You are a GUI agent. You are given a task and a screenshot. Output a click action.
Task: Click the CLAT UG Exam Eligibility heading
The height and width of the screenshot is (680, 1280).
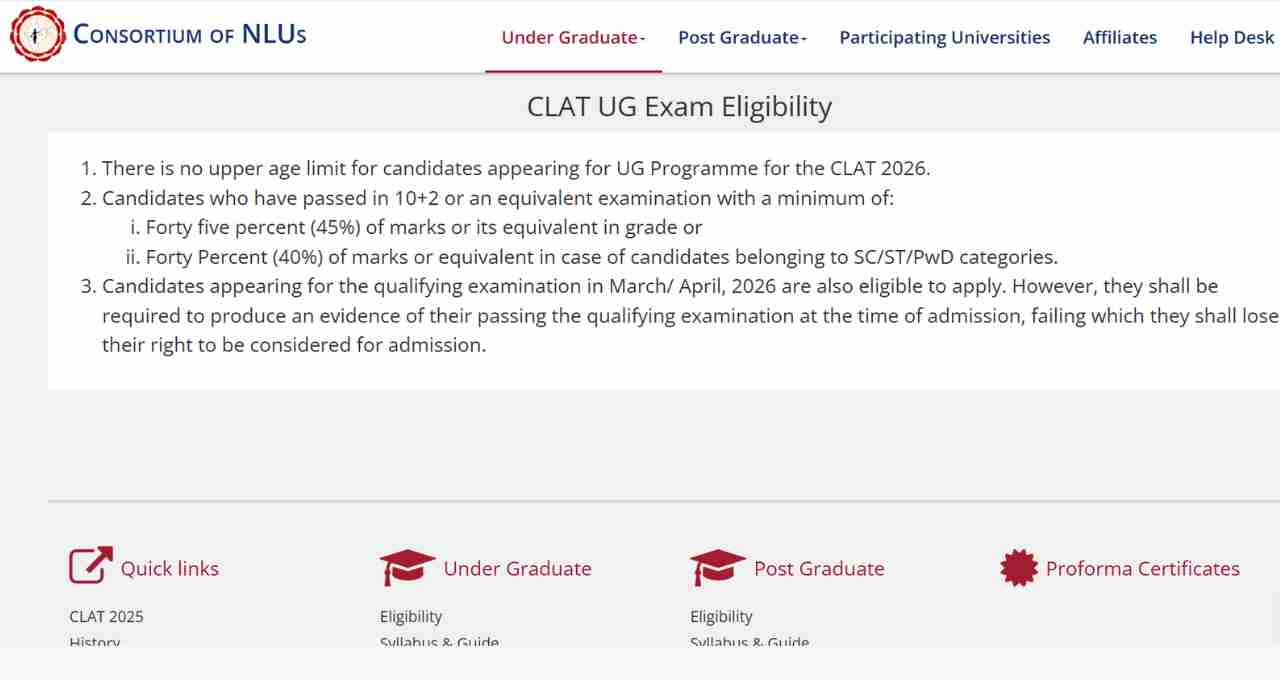pos(679,107)
